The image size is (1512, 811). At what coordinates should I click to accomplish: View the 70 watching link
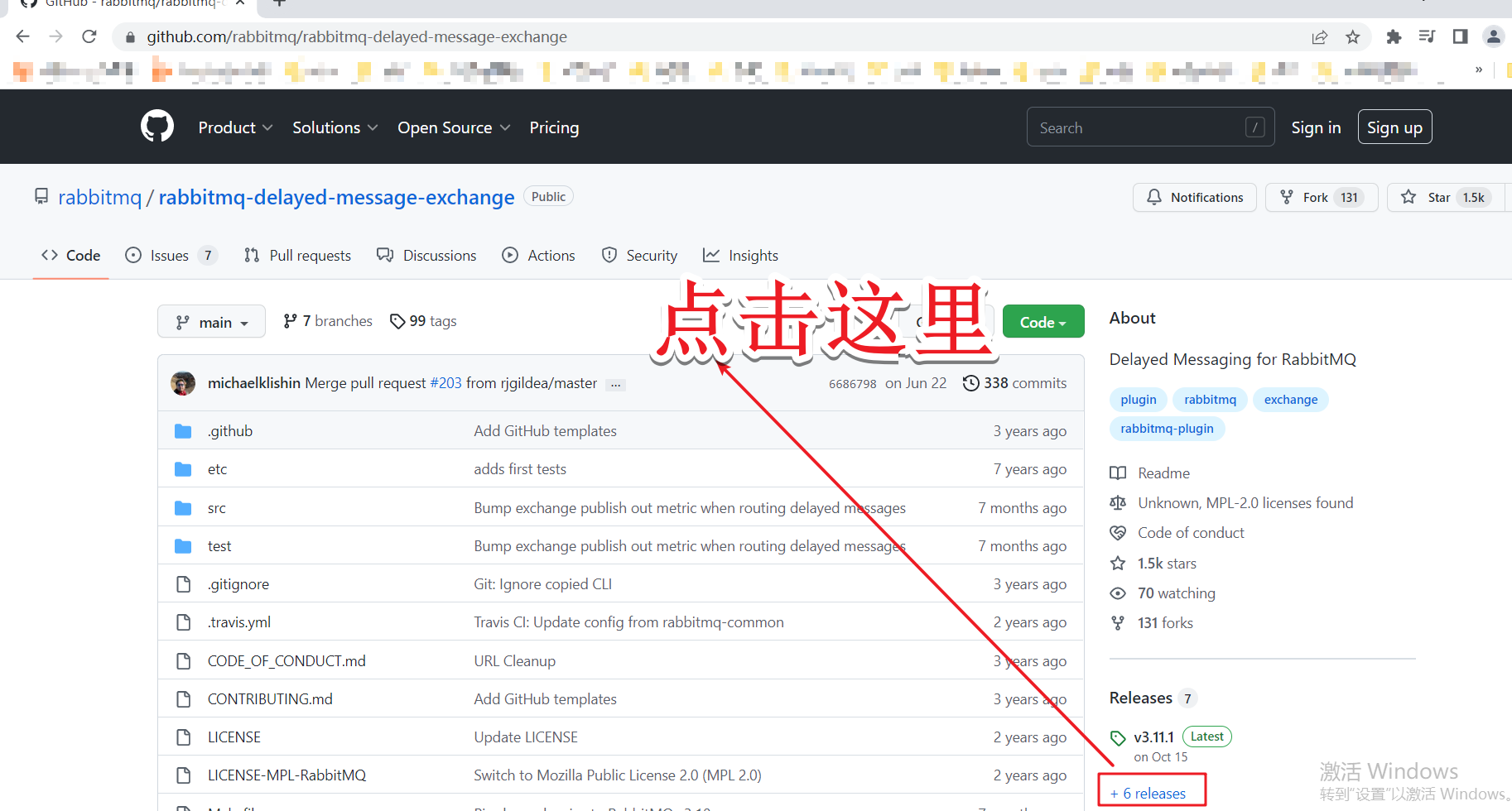1163,593
